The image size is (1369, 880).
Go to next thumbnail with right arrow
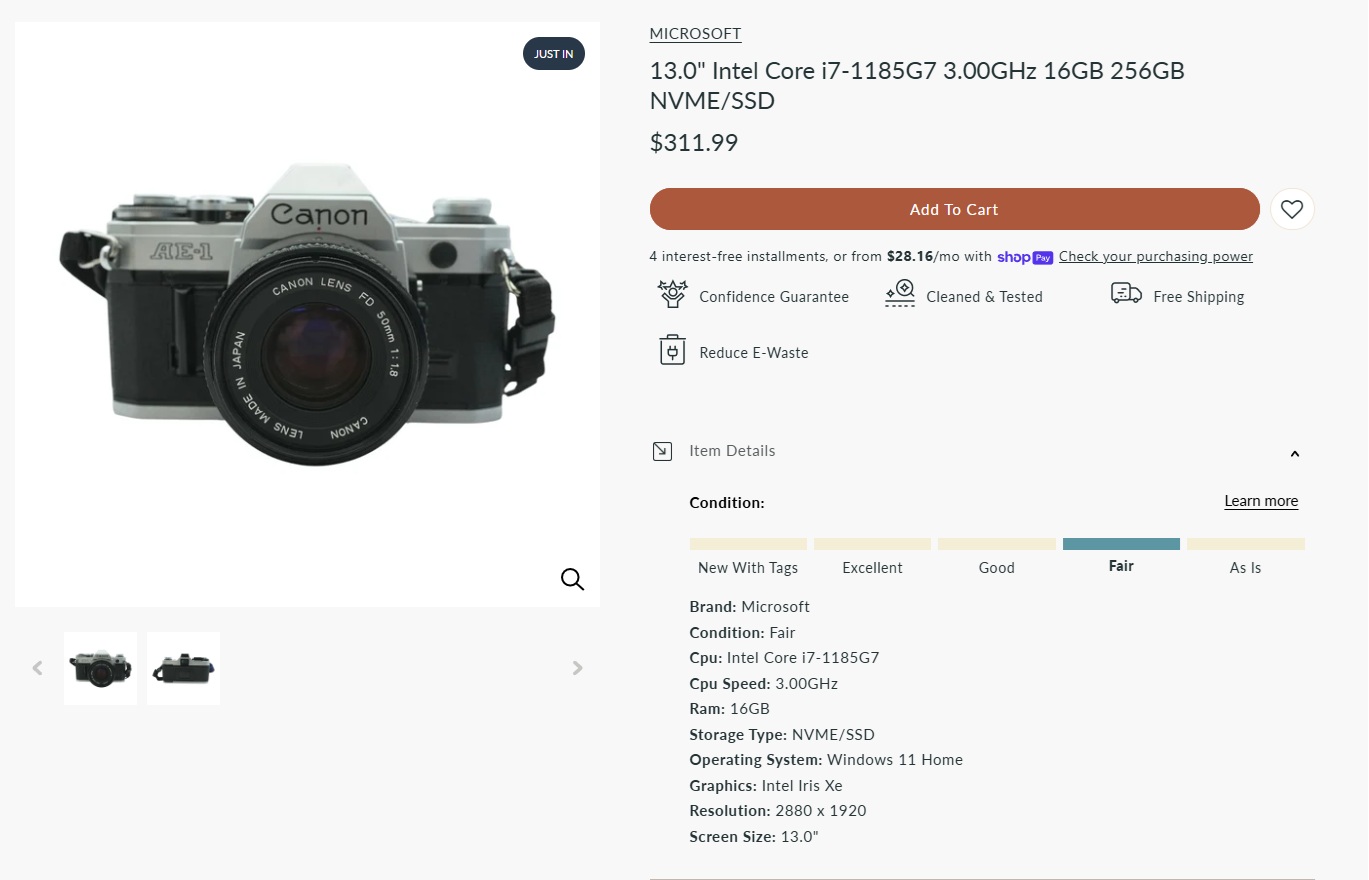[577, 668]
